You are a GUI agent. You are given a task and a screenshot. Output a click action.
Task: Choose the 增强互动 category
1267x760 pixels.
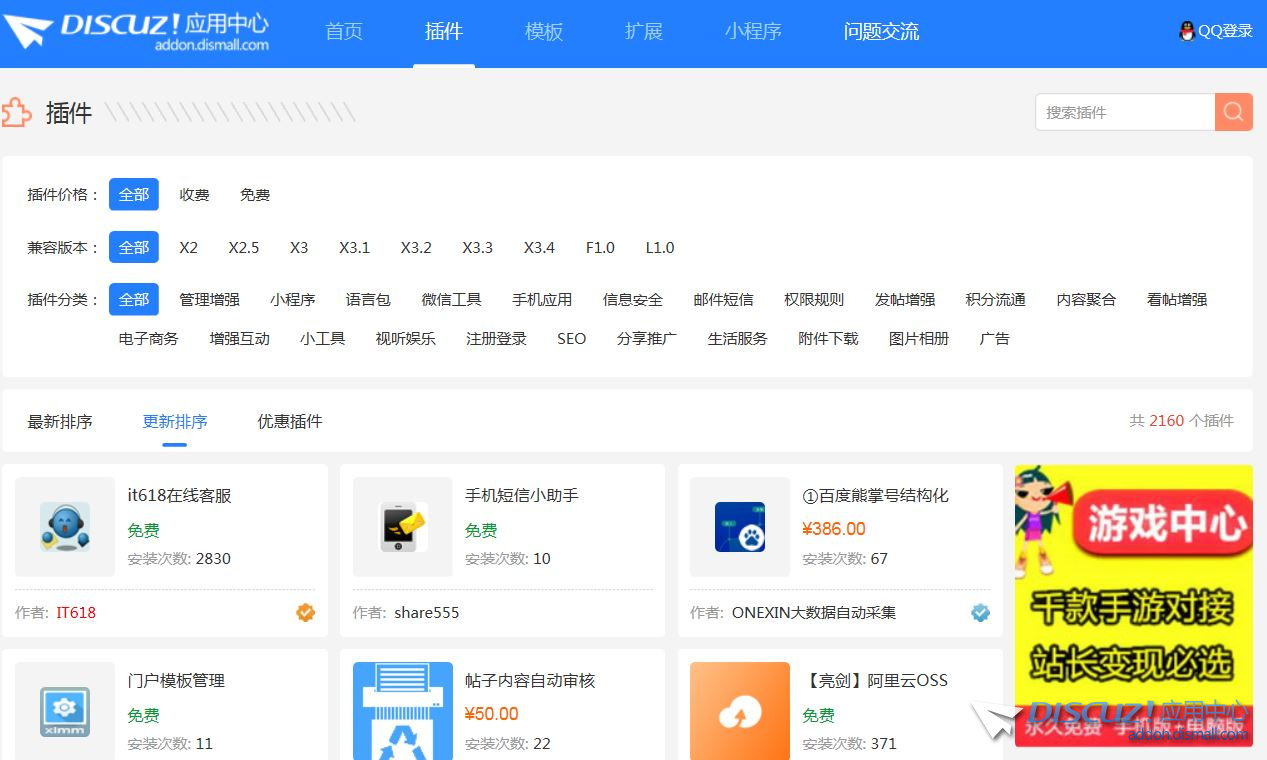(240, 338)
